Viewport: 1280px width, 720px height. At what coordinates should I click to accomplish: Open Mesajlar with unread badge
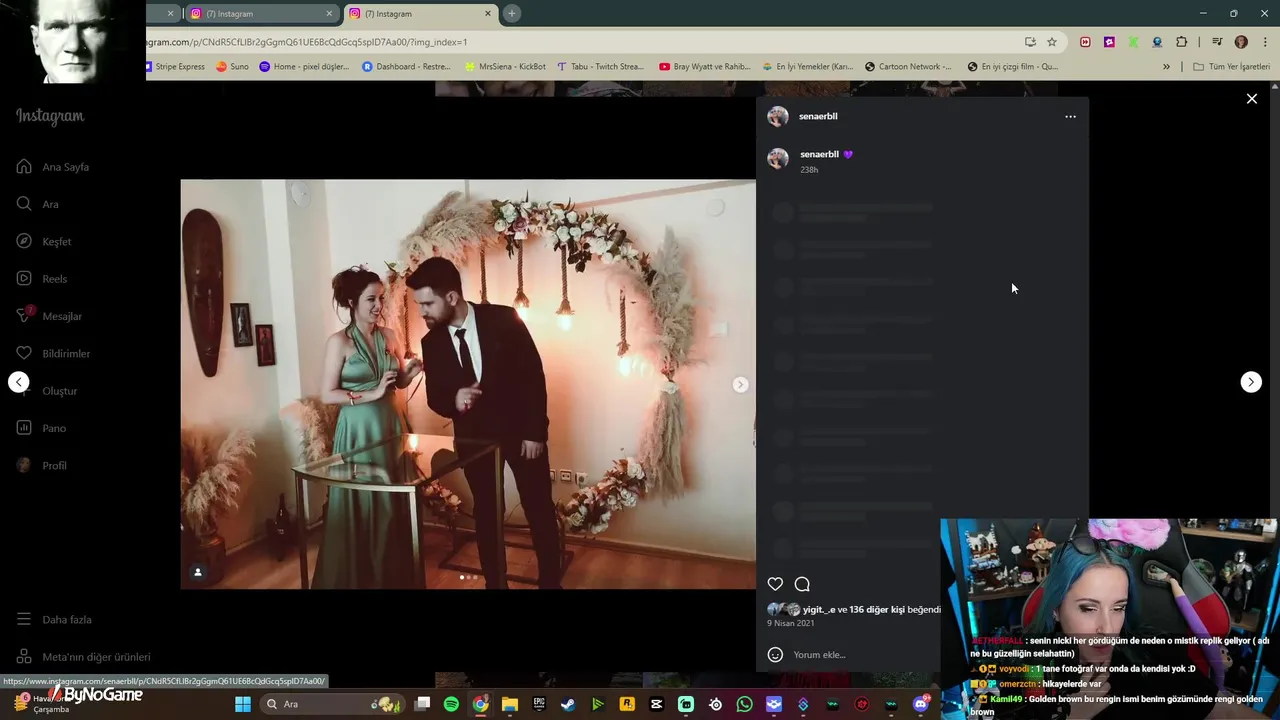49,316
